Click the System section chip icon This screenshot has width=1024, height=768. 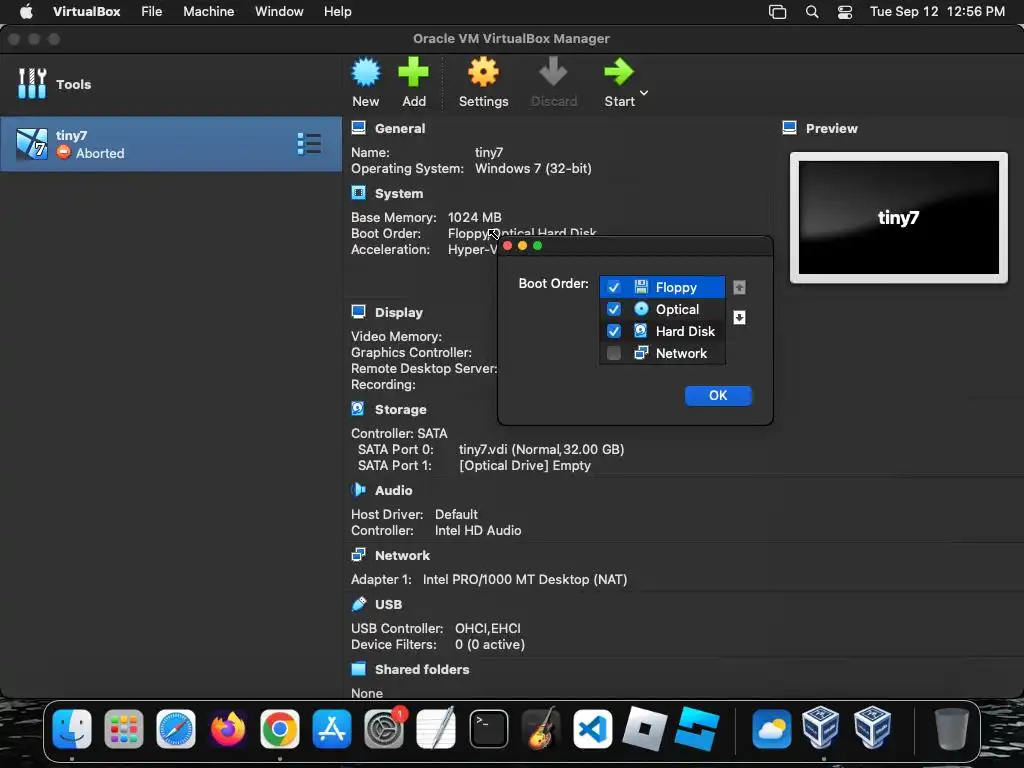359,193
